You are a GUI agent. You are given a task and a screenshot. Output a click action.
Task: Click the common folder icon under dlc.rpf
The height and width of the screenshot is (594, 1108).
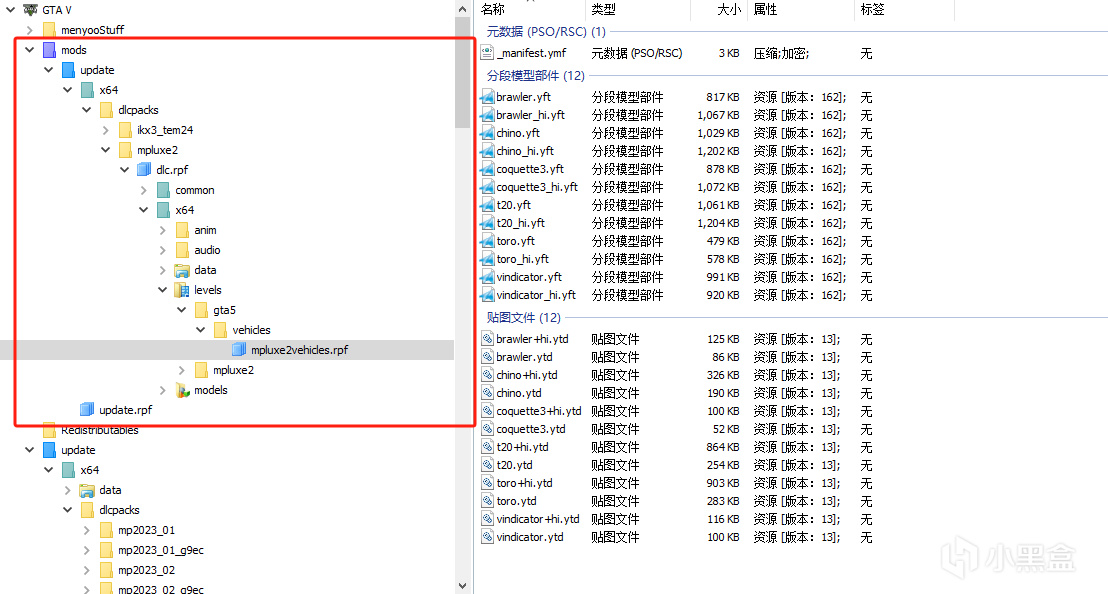tap(163, 190)
